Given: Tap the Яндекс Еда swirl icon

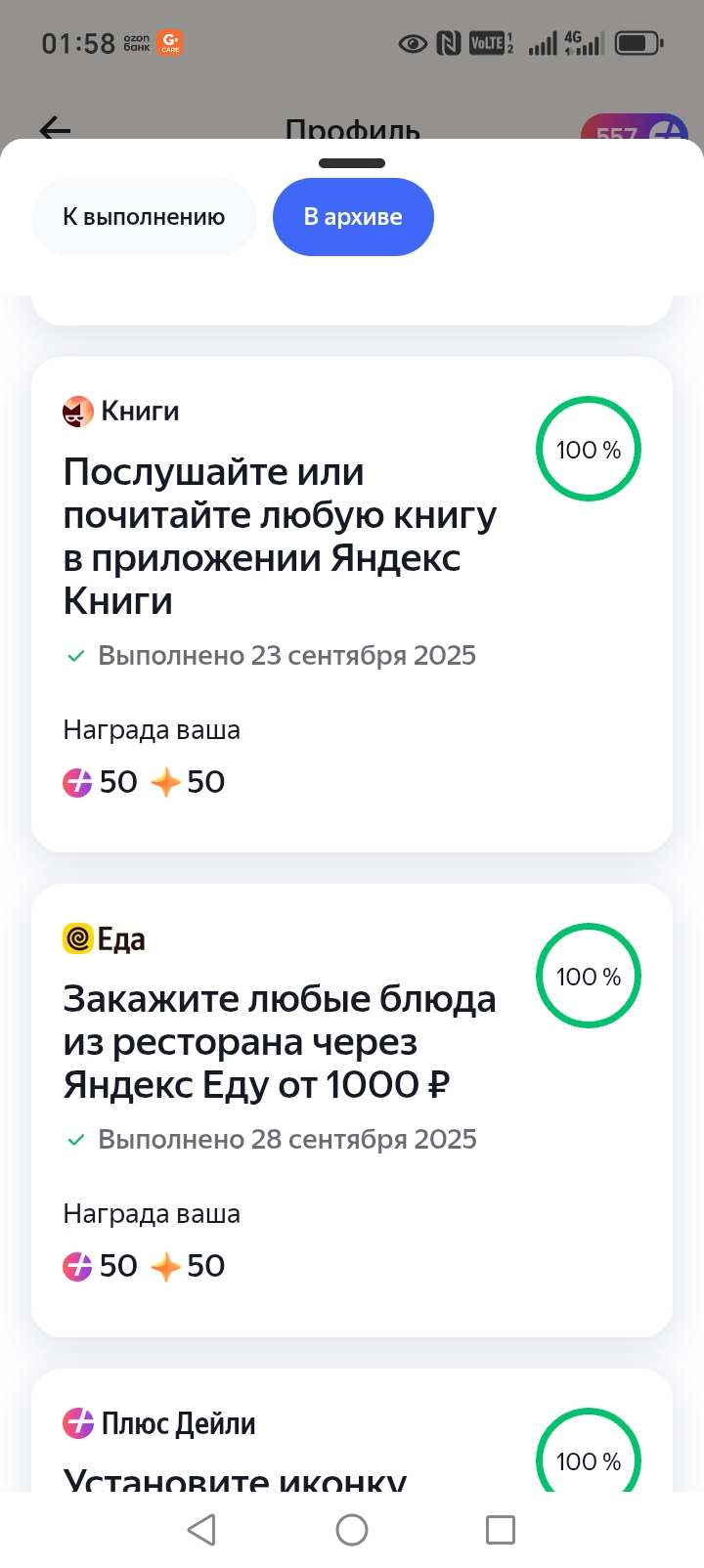Looking at the screenshot, I should coord(77,939).
